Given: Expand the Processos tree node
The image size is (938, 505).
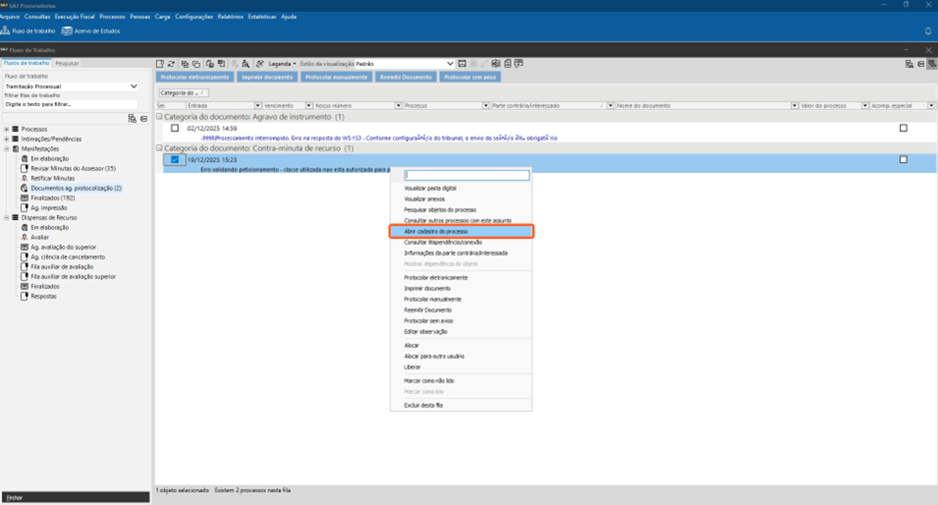Looking at the screenshot, I should 7,129.
